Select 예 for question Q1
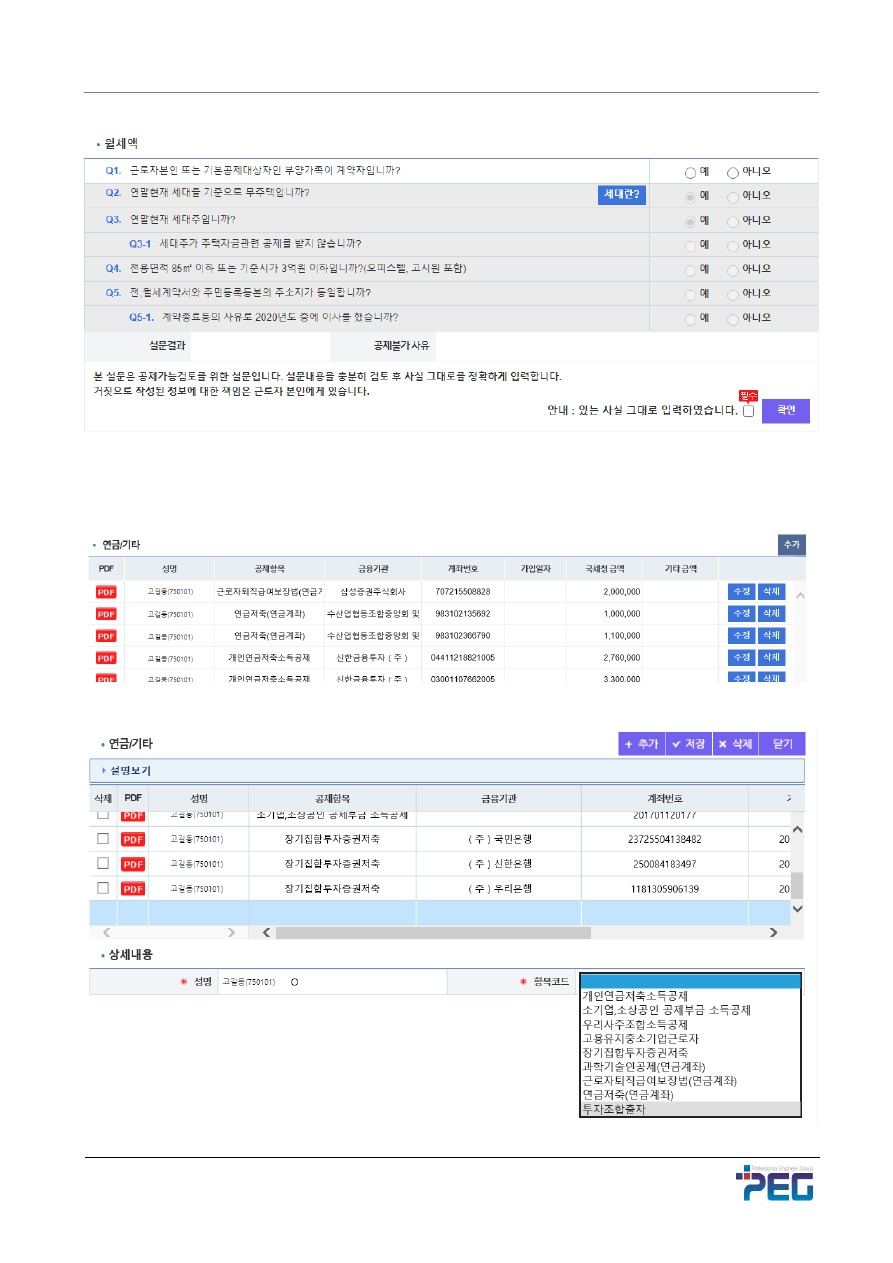 (x=690, y=172)
